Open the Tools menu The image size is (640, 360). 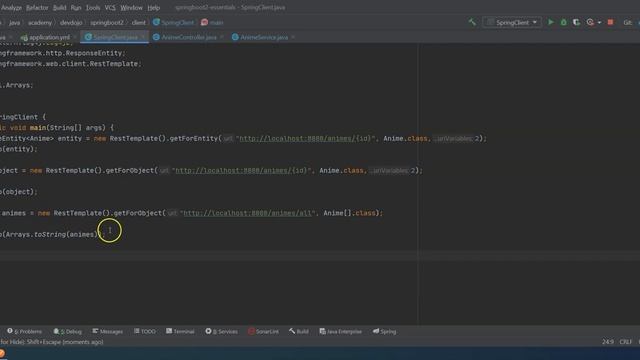point(93,8)
